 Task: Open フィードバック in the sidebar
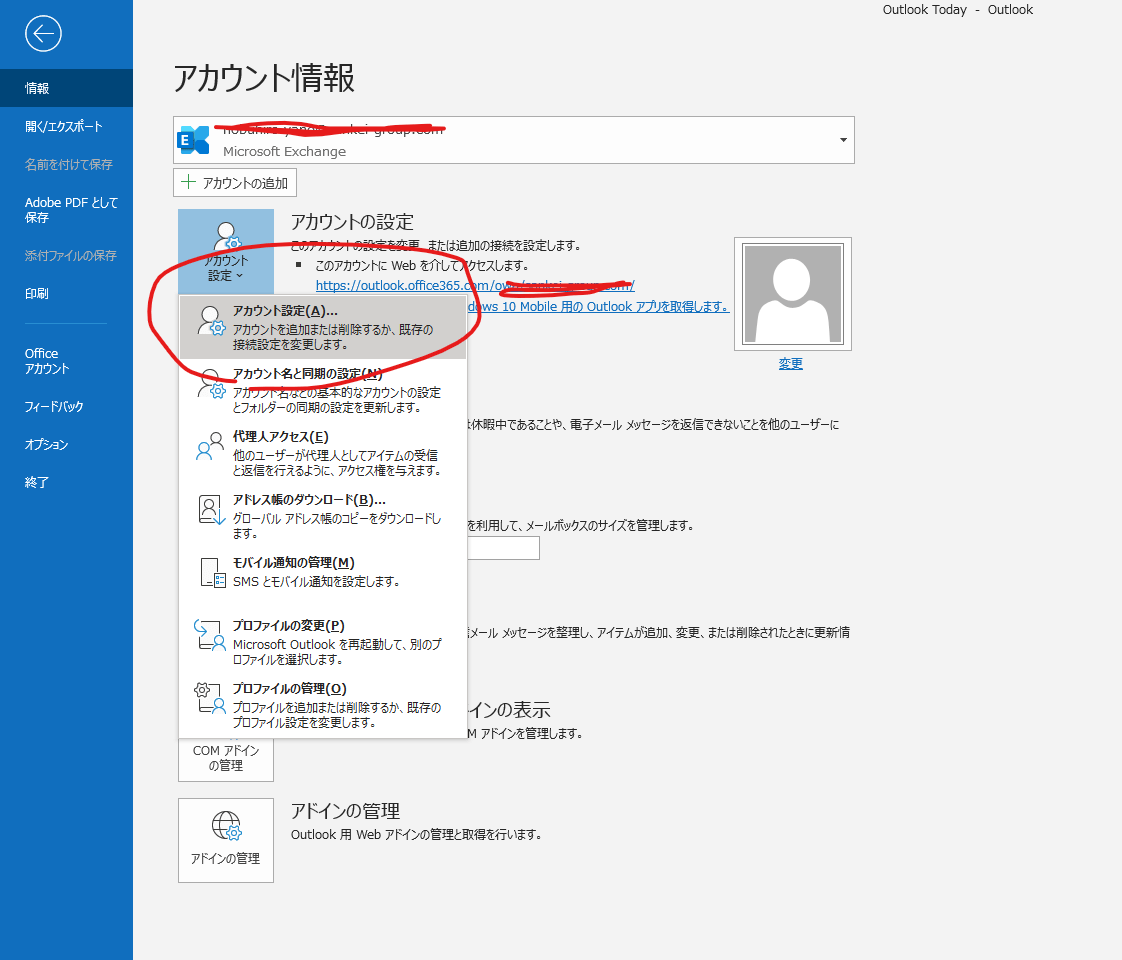click(x=67, y=406)
